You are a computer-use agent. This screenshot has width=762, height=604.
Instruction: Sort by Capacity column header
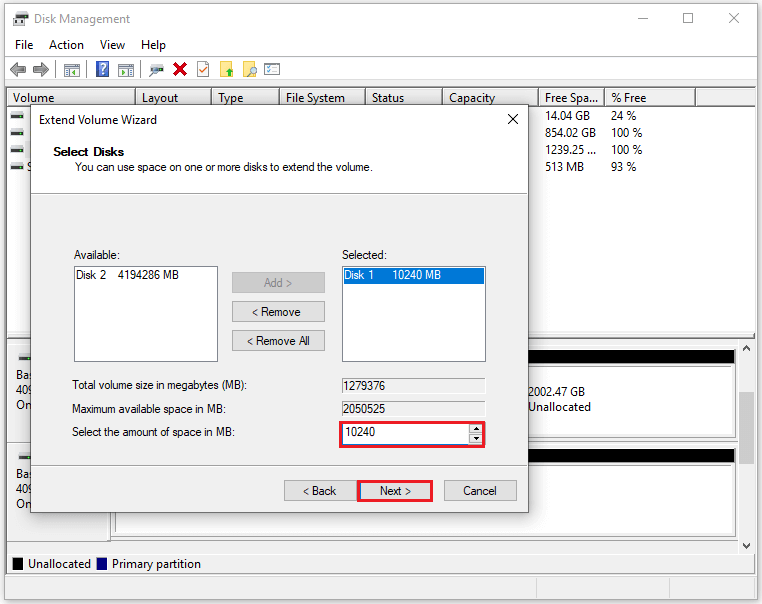[491, 98]
